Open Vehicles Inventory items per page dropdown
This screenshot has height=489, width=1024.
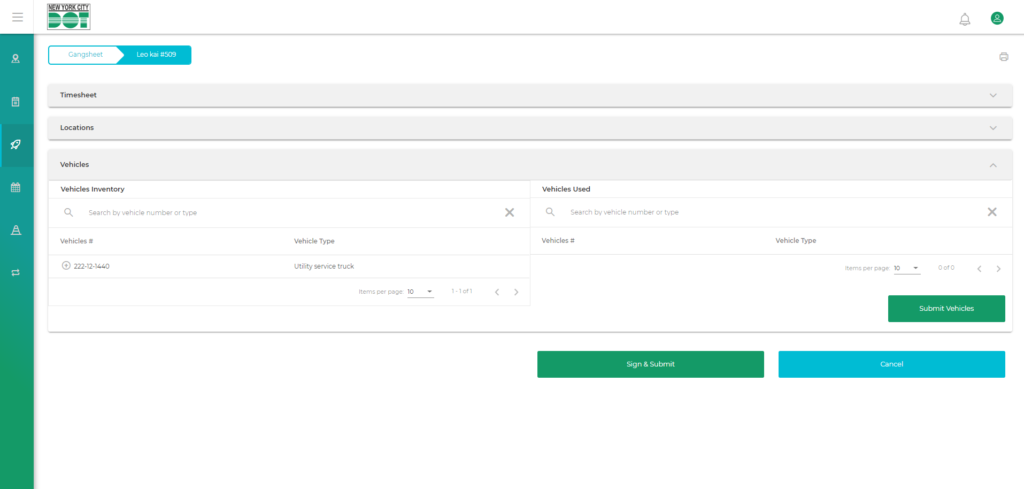point(420,292)
